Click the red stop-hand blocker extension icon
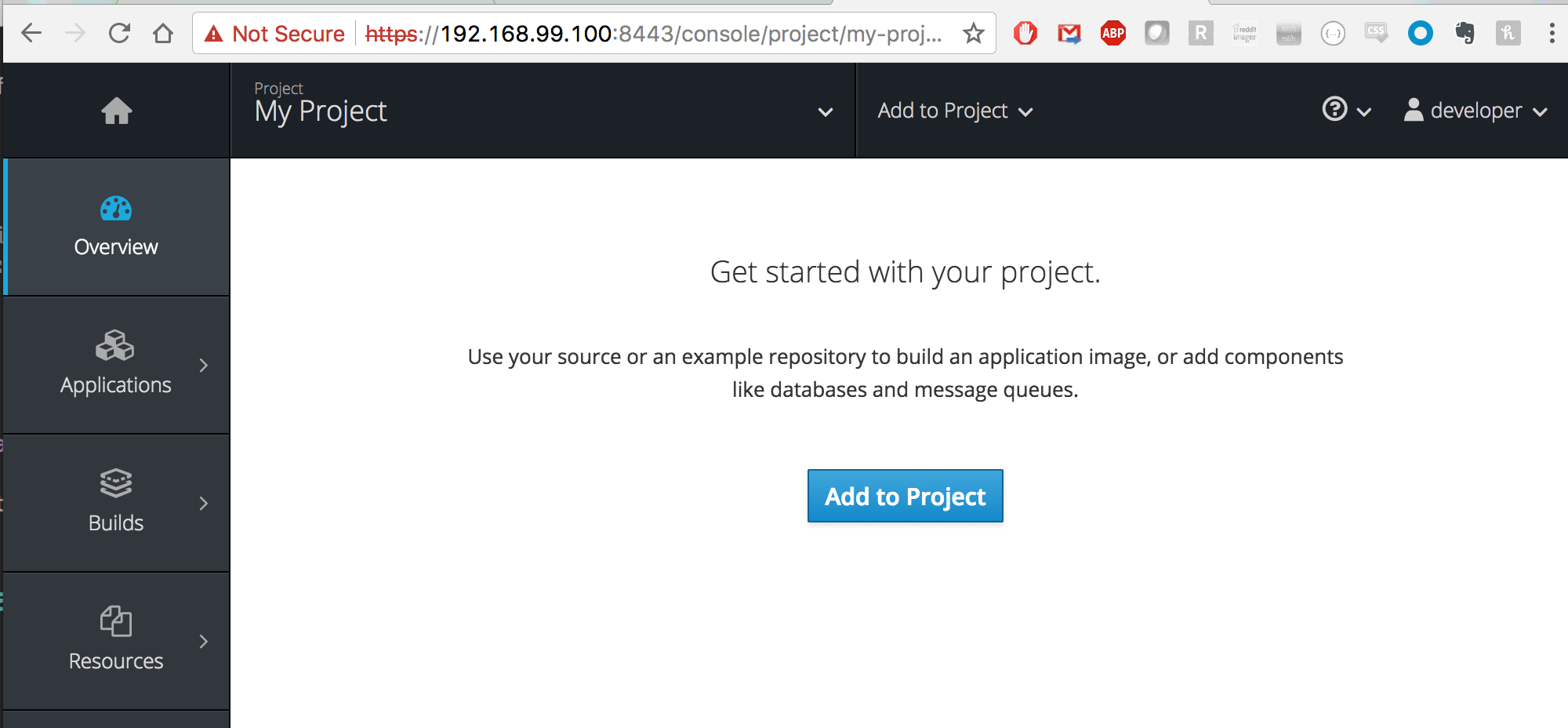 pyautogui.click(x=1025, y=33)
